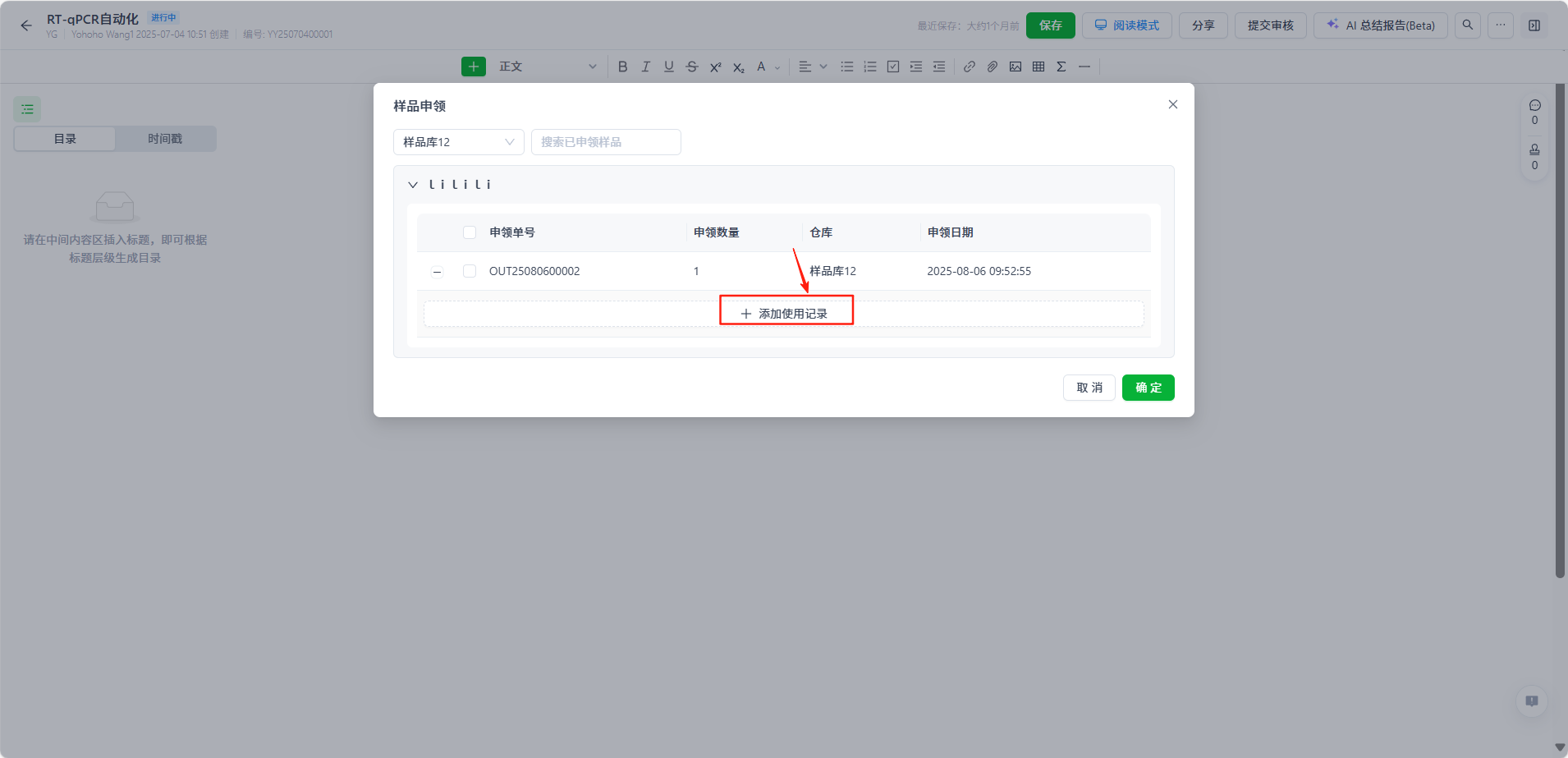Click the 搜索已申领样品 search field
This screenshot has height=758, width=1568.
(x=605, y=142)
